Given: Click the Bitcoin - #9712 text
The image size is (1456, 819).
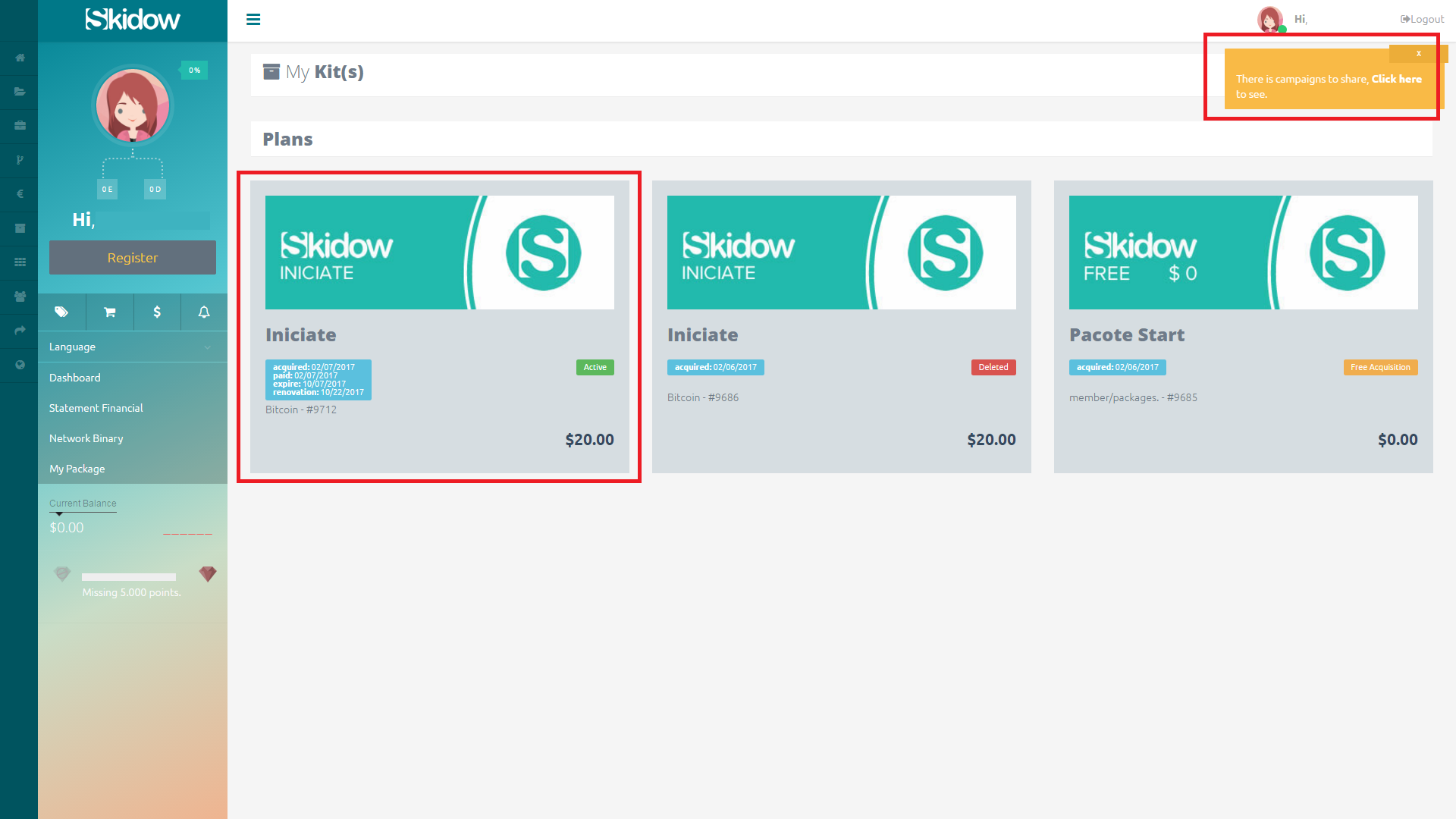Looking at the screenshot, I should point(301,410).
